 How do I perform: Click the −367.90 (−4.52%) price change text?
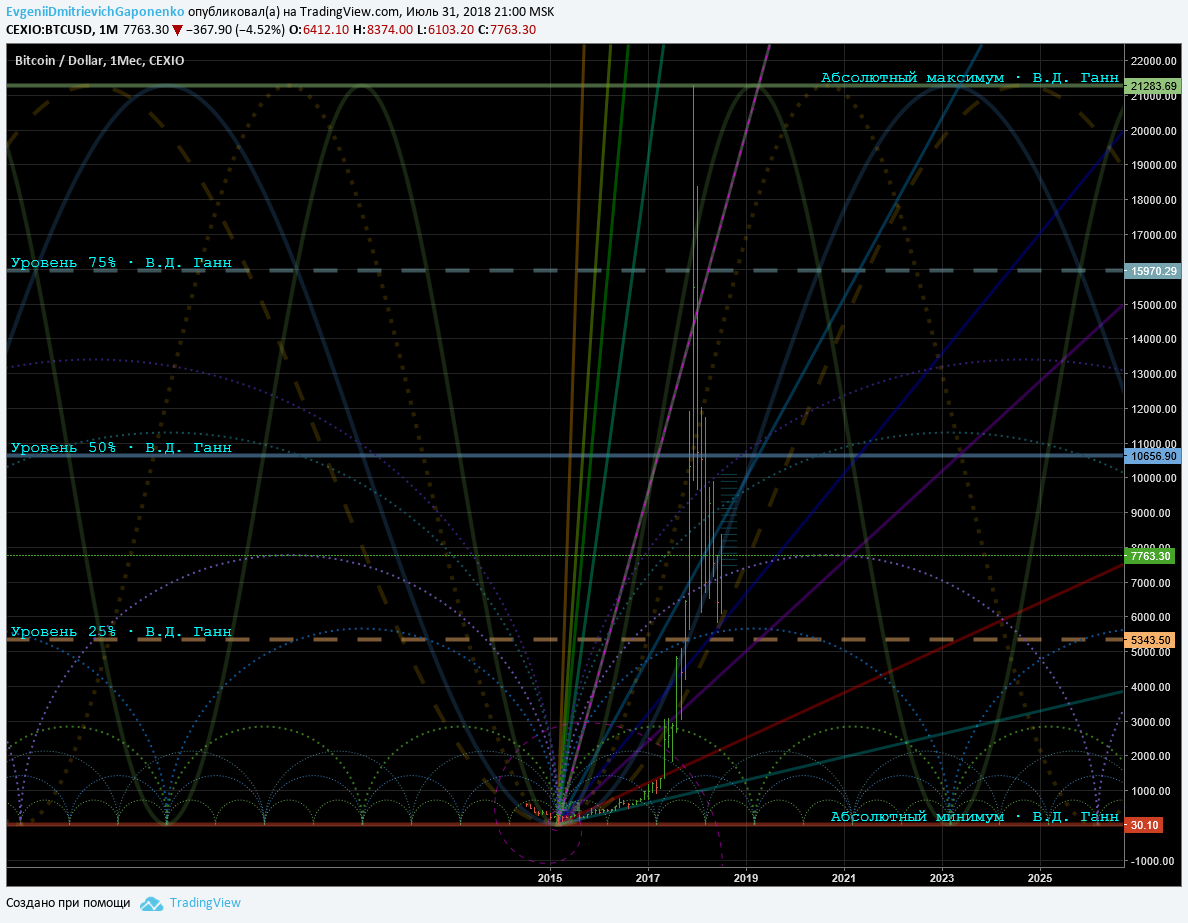[236, 30]
